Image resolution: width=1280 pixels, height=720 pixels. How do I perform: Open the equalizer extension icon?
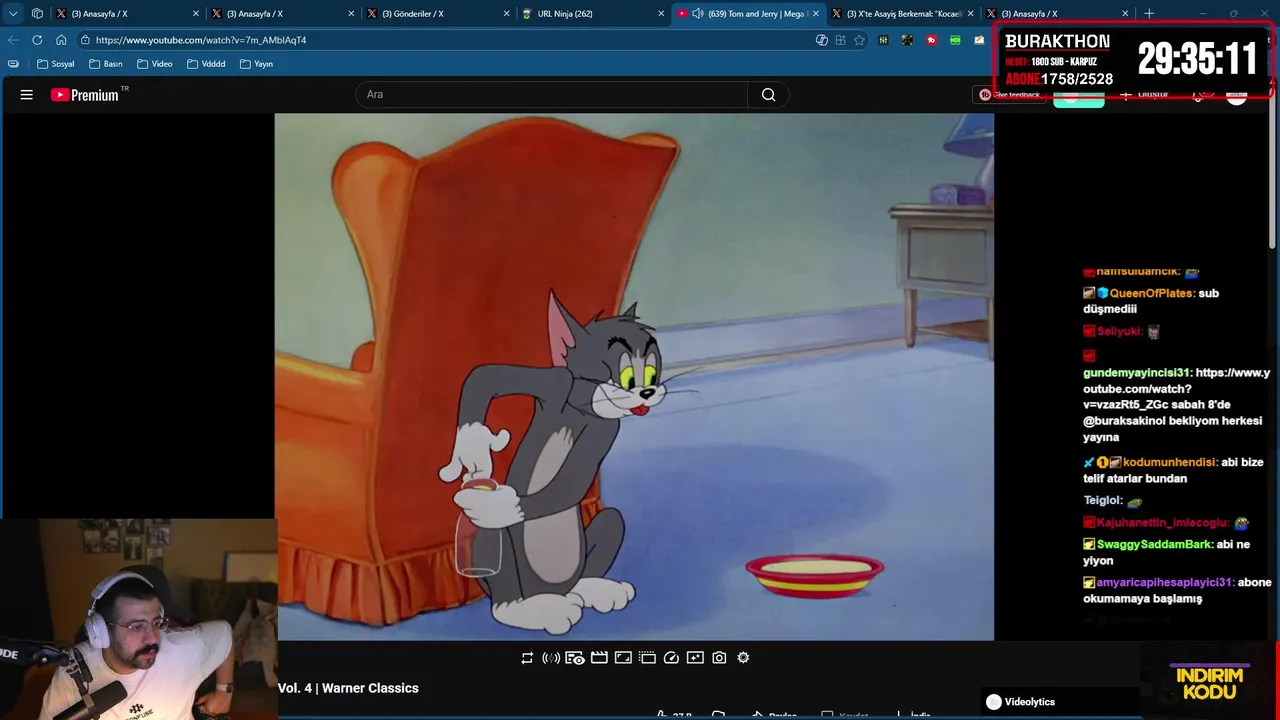(883, 40)
